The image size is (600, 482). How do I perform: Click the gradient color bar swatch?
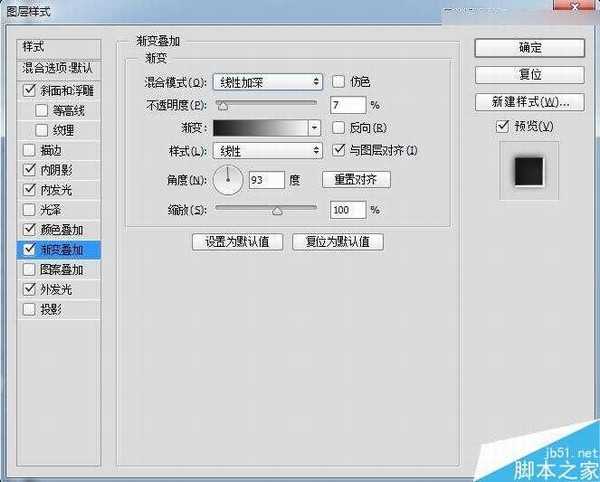point(261,128)
